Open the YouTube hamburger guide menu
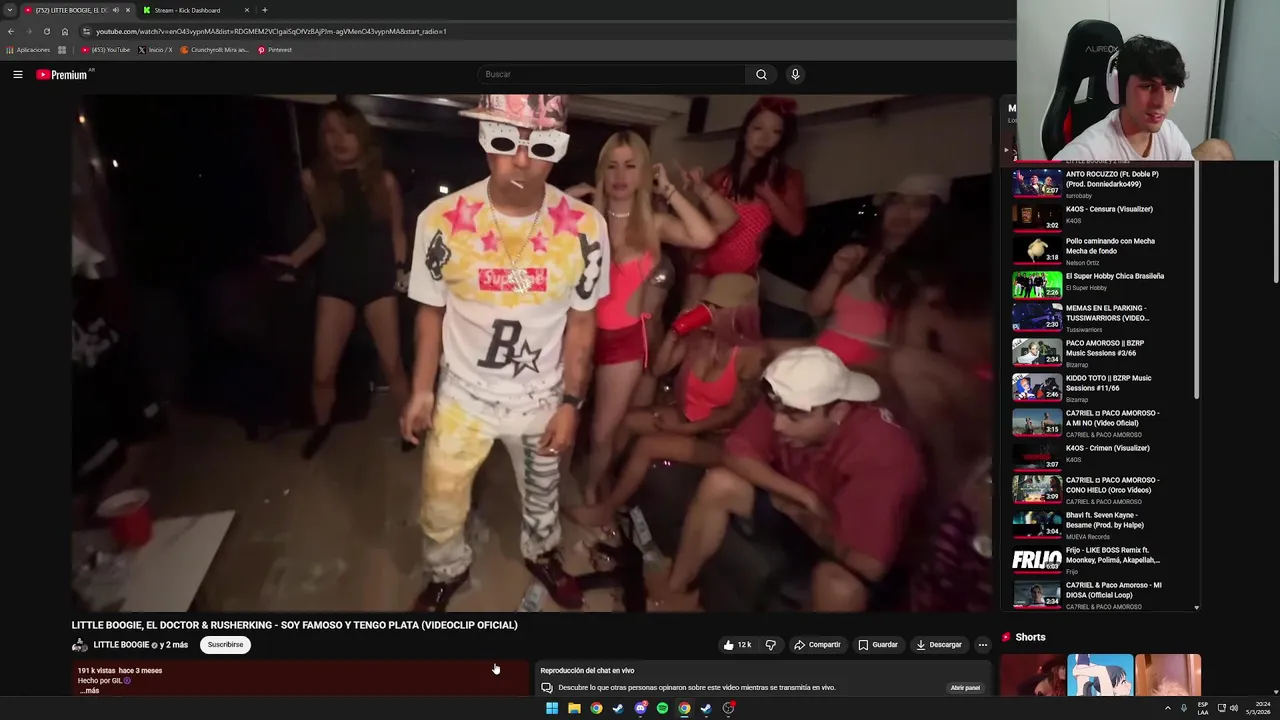This screenshot has width=1280, height=720. [x=17, y=74]
